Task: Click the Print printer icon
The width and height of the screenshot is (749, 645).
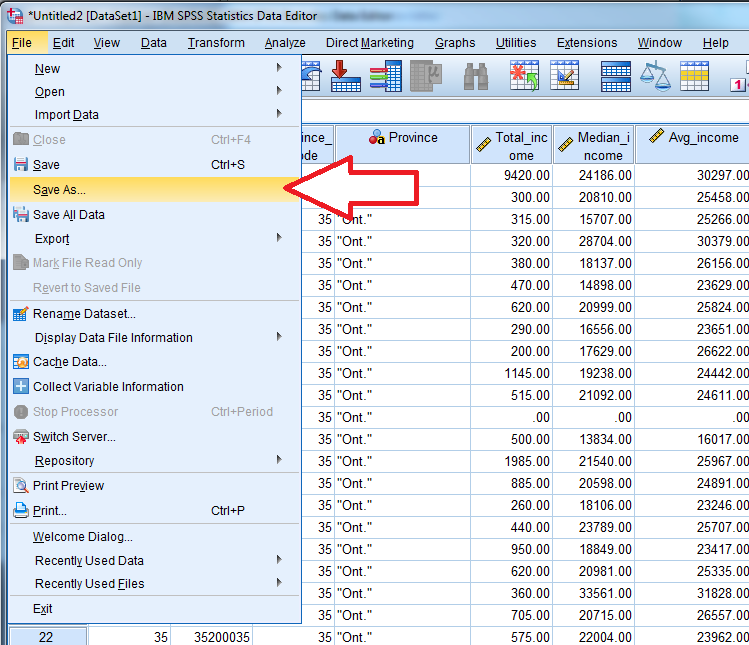Action: click(21, 510)
